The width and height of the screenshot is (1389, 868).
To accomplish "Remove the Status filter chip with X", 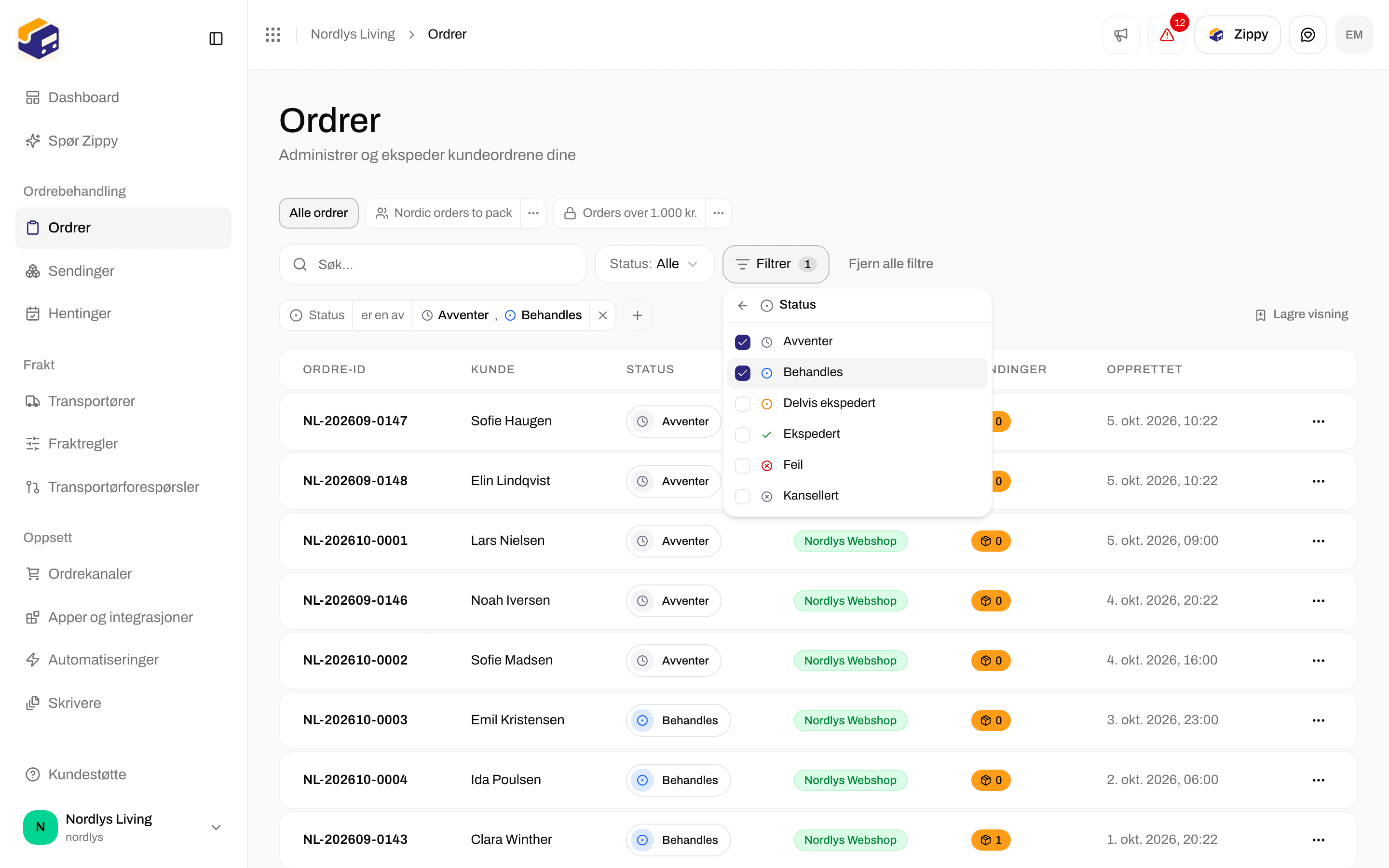I will (603, 315).
